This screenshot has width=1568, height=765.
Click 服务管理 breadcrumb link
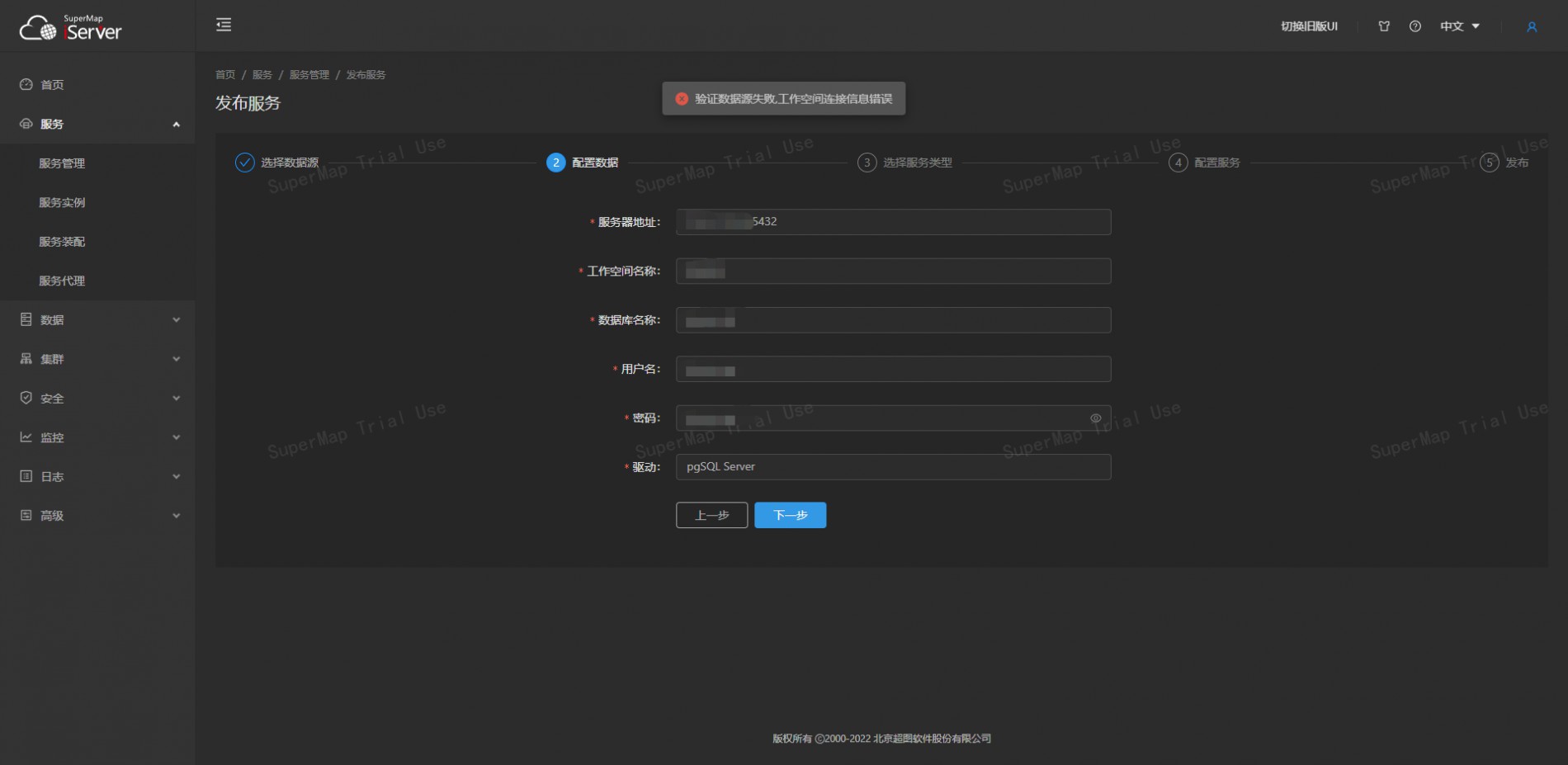tap(309, 75)
